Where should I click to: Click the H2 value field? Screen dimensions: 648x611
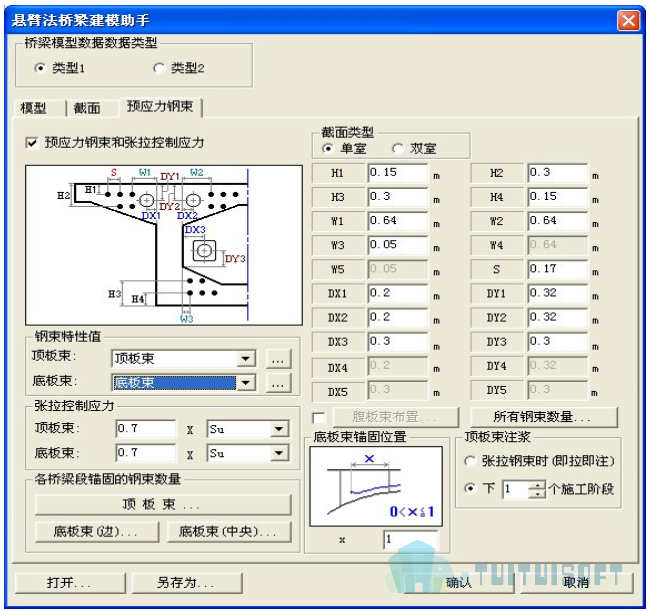click(x=557, y=173)
